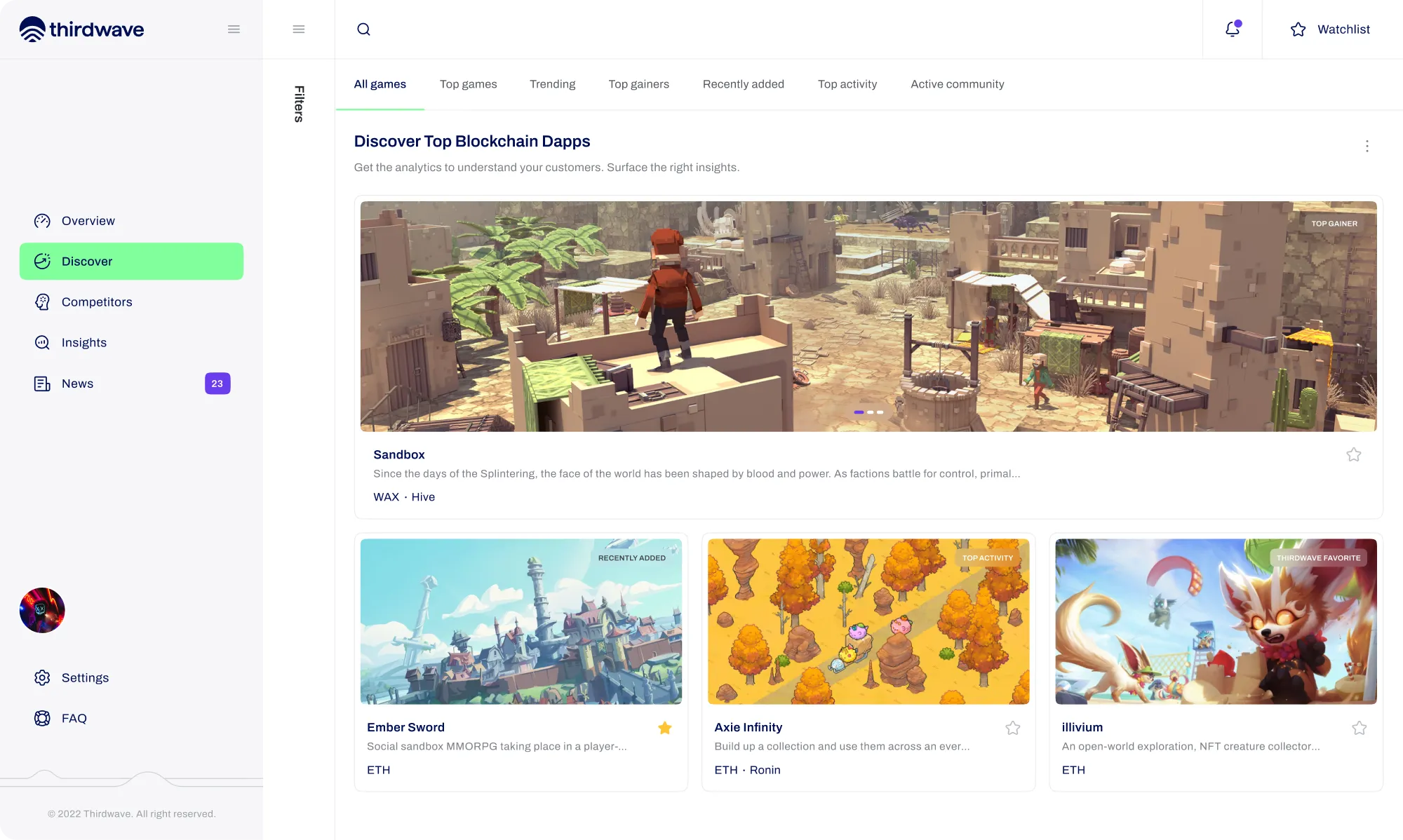This screenshot has height=840, width=1403.
Task: Open the Recently added tab
Action: (x=744, y=84)
